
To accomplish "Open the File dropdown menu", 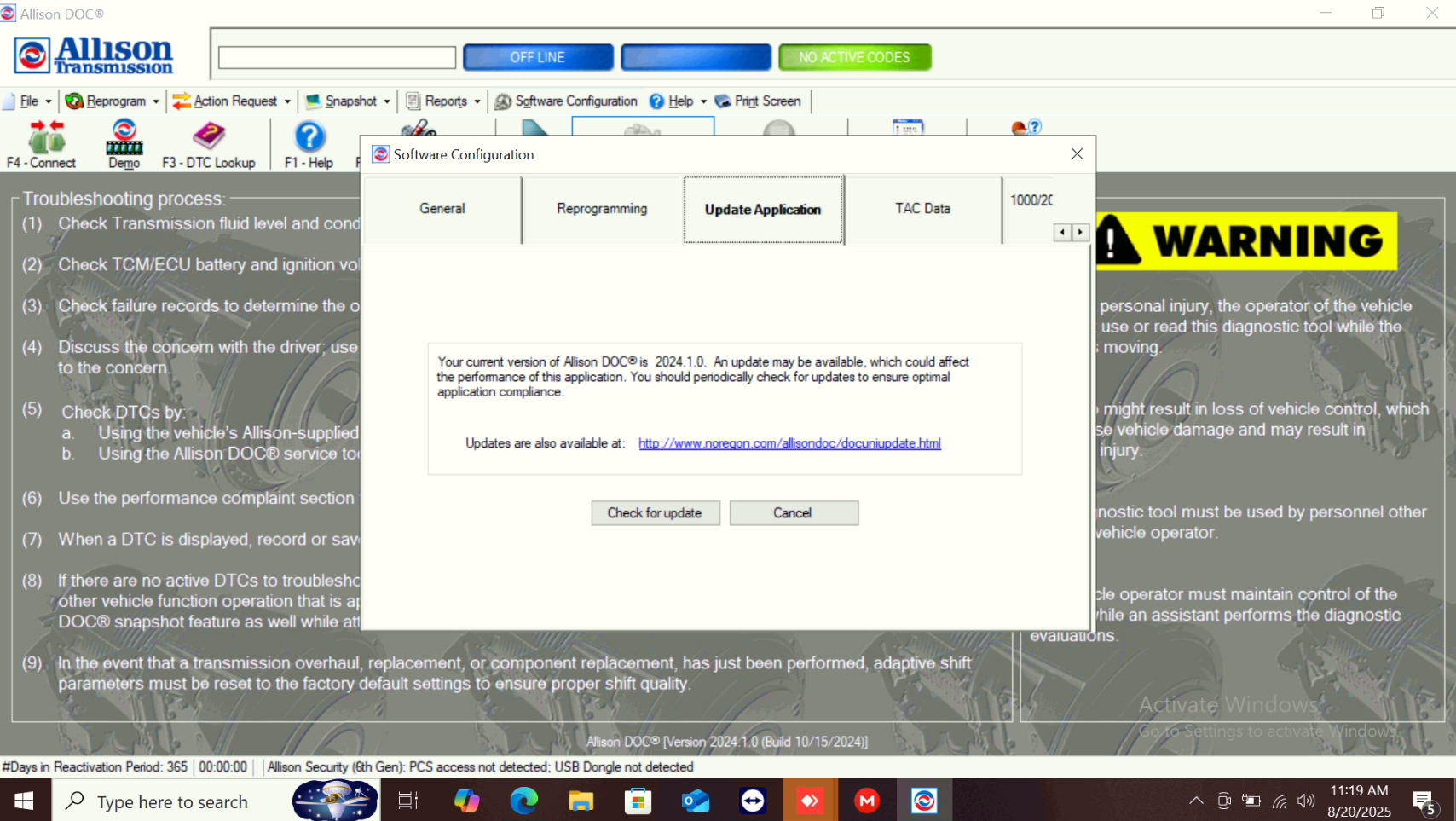I will (x=28, y=101).
